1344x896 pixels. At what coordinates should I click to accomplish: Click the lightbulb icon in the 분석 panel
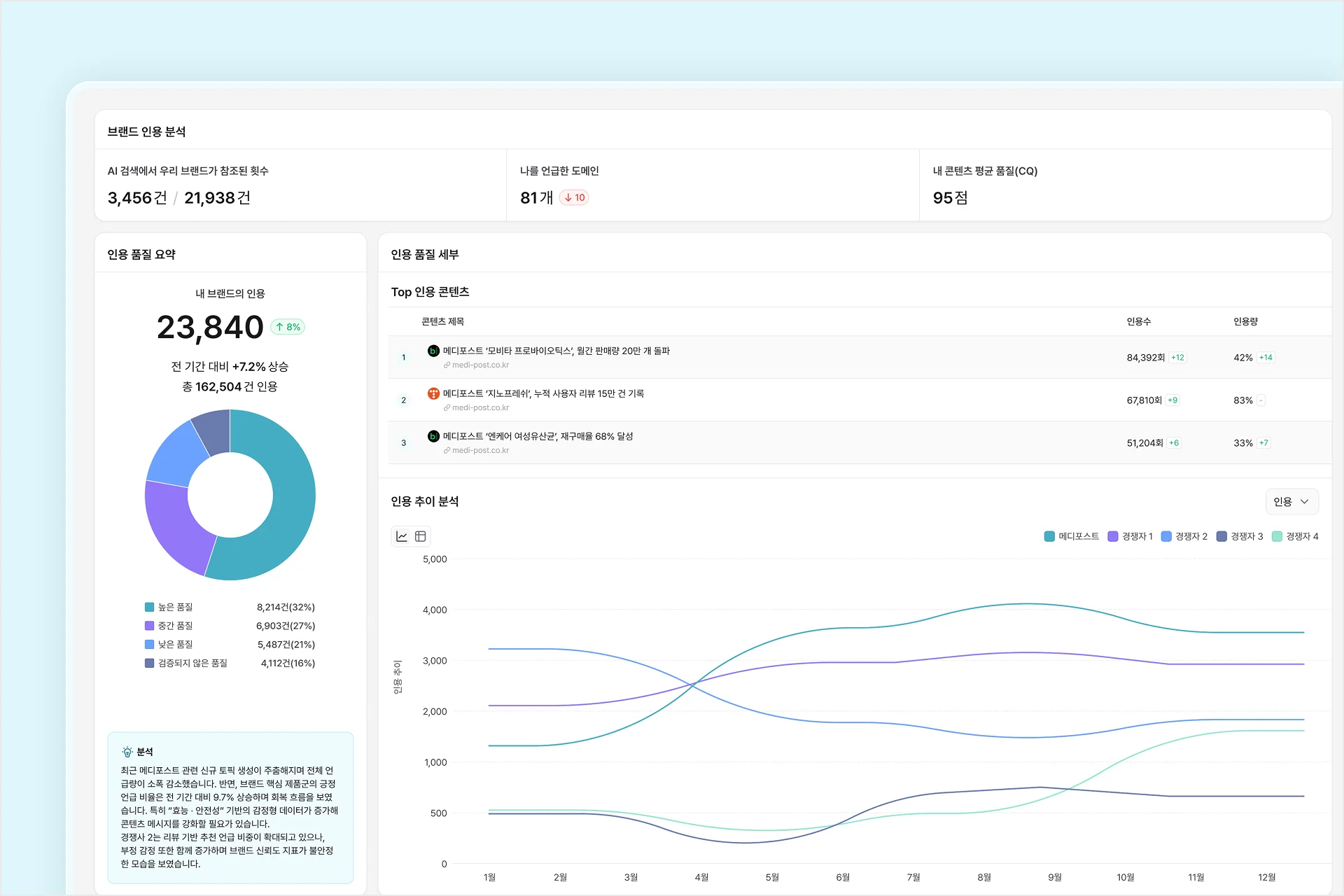point(127,751)
